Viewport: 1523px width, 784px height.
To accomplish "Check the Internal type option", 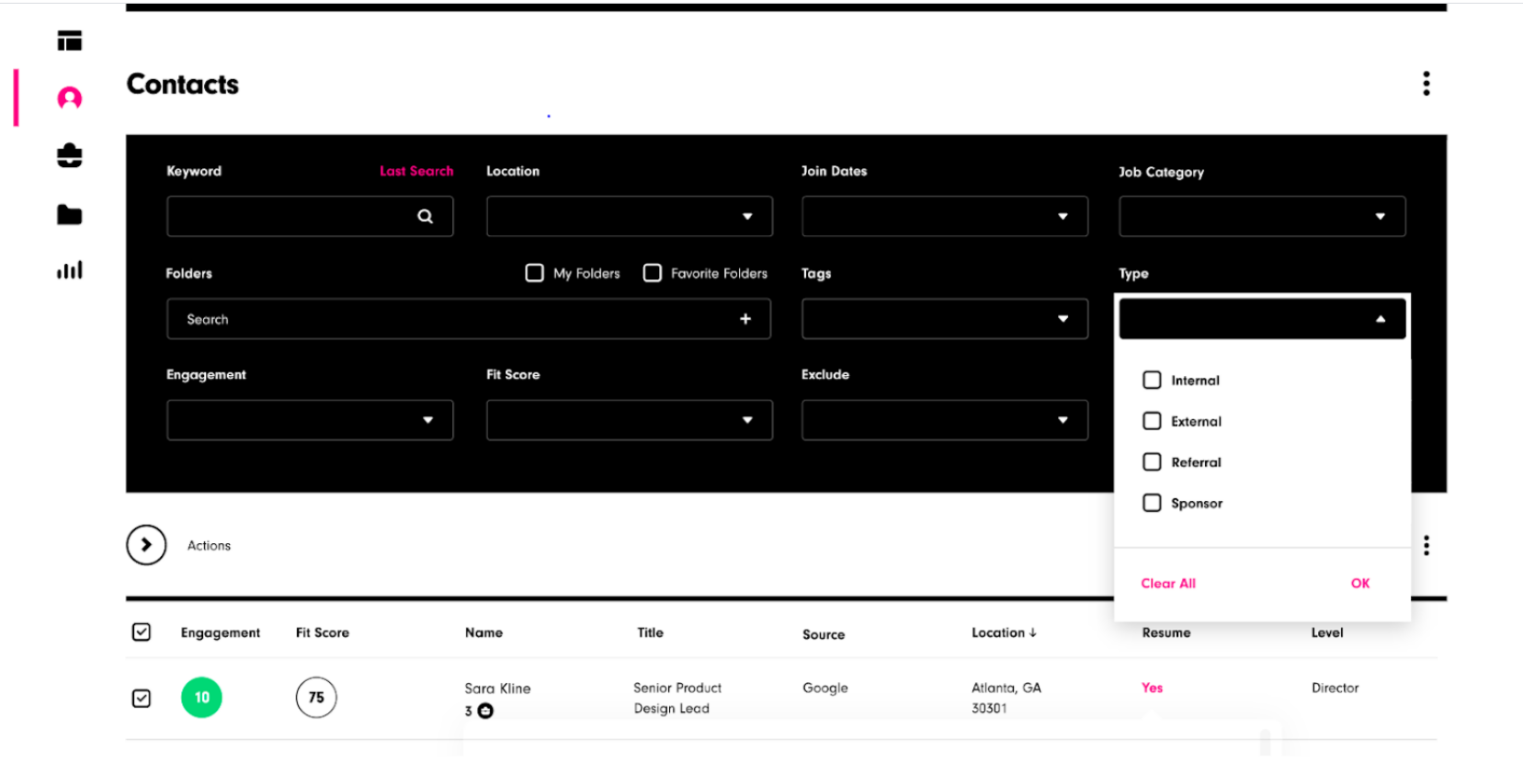I will (1152, 381).
